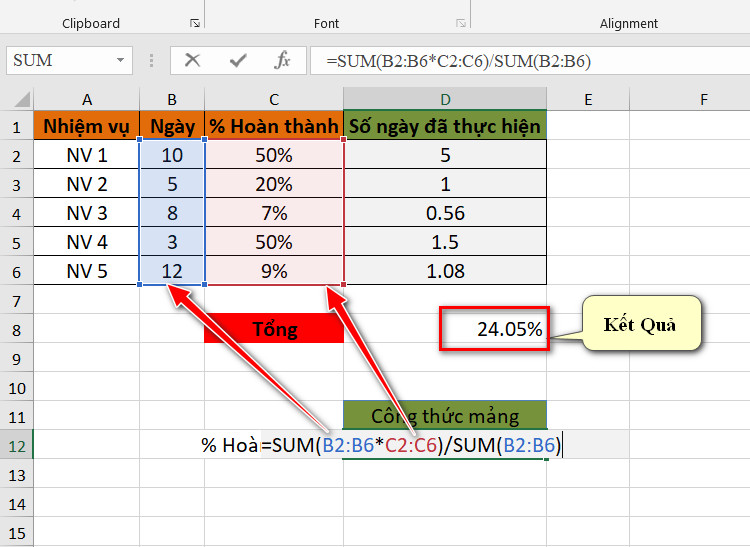Click the 'Nhiệm vụ' header cell
750x547 pixels.
pos(87,126)
